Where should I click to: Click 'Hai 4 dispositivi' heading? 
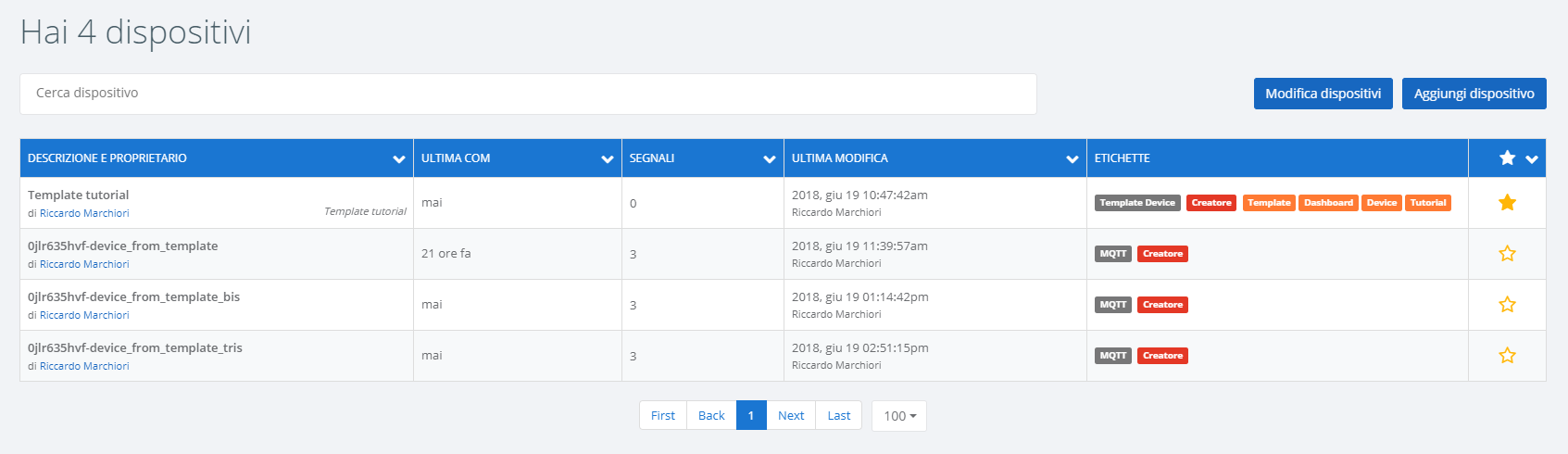tap(135, 32)
